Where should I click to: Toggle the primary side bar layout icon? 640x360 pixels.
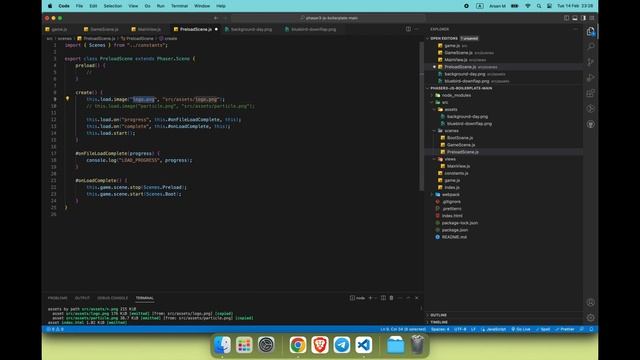[567, 18]
